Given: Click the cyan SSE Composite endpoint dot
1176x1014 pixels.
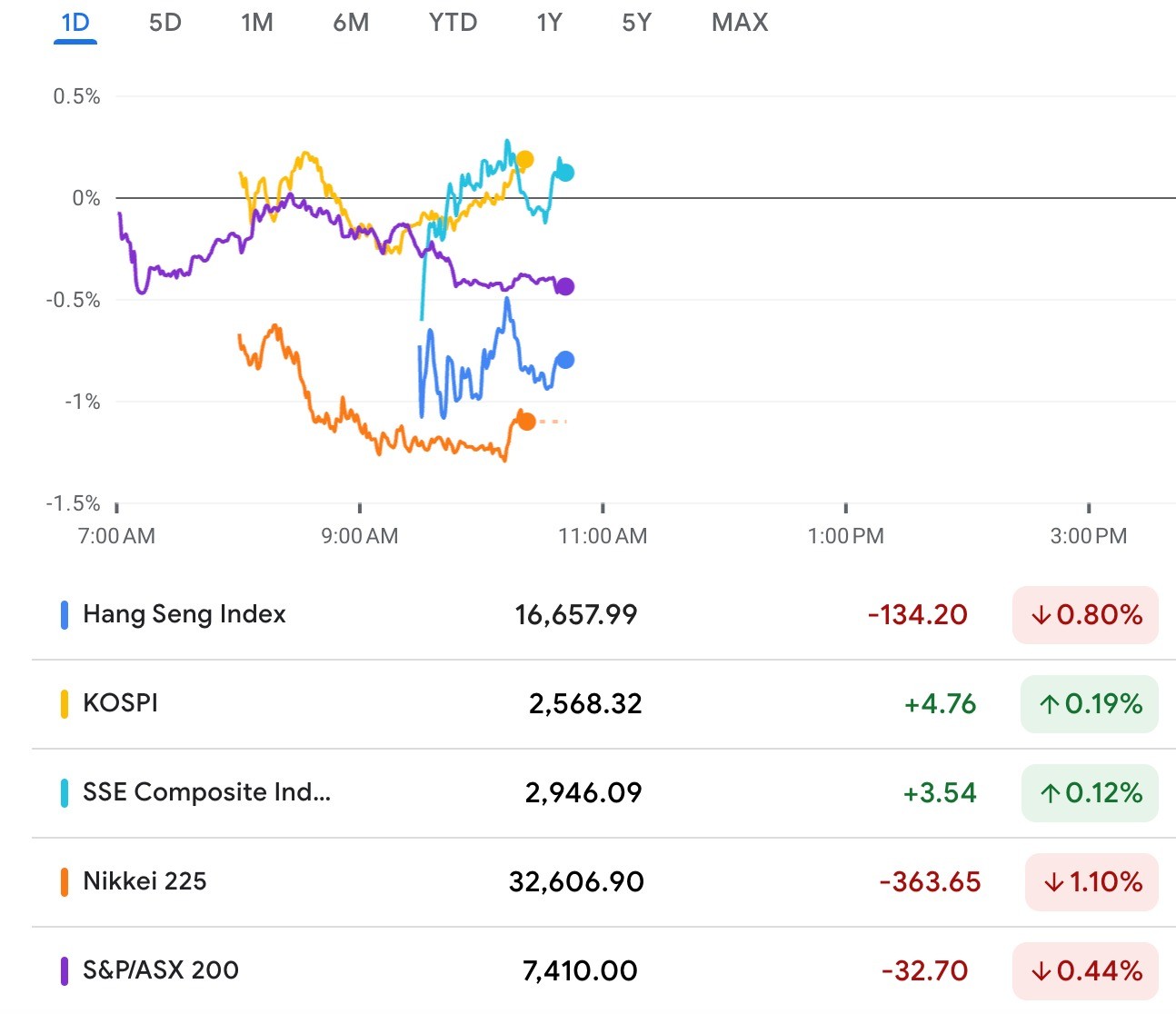Looking at the screenshot, I should [x=564, y=173].
